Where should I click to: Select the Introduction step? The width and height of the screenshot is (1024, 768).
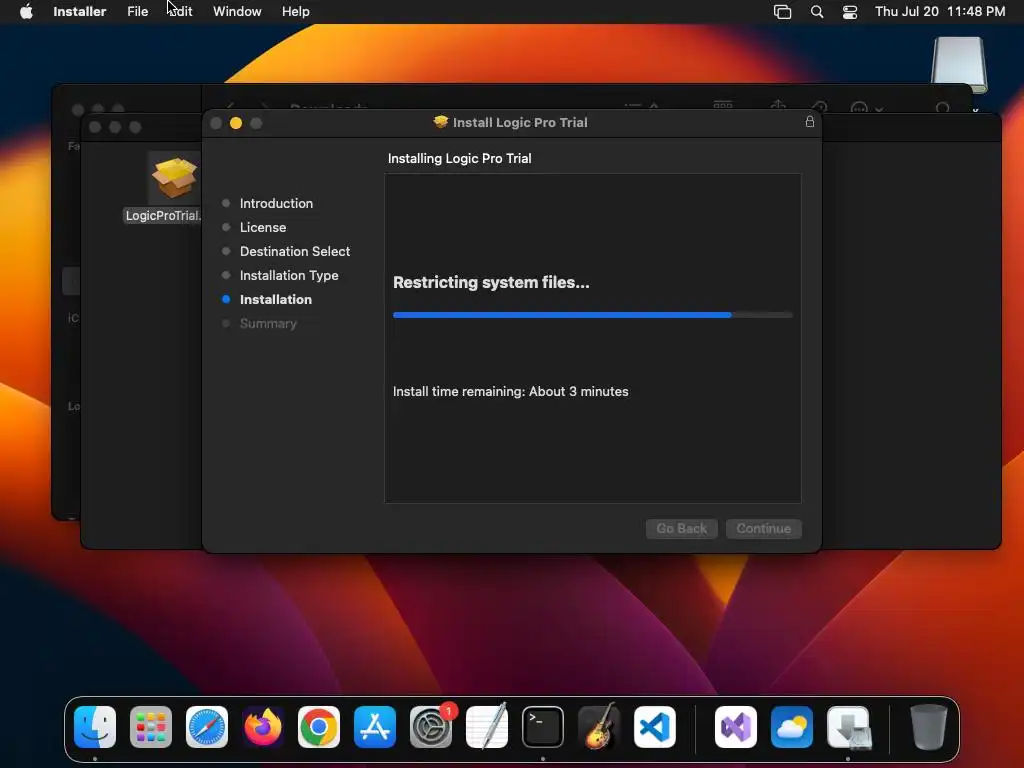click(276, 203)
